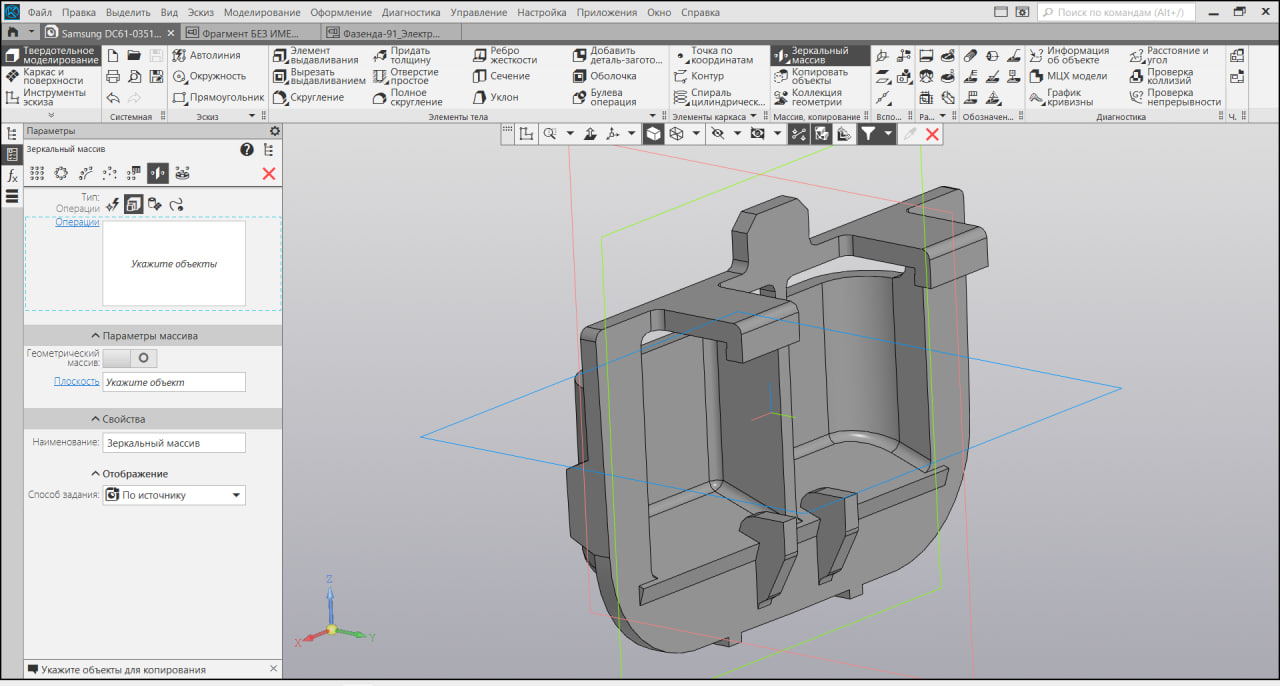This screenshot has width=1280, height=686.
Task: Click the Наименование input field
Action: pyautogui.click(x=174, y=442)
